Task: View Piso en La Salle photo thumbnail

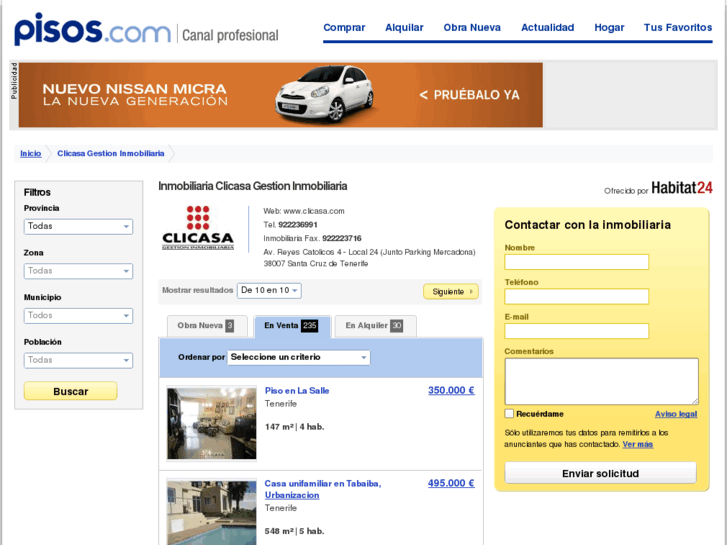Action: pos(211,423)
